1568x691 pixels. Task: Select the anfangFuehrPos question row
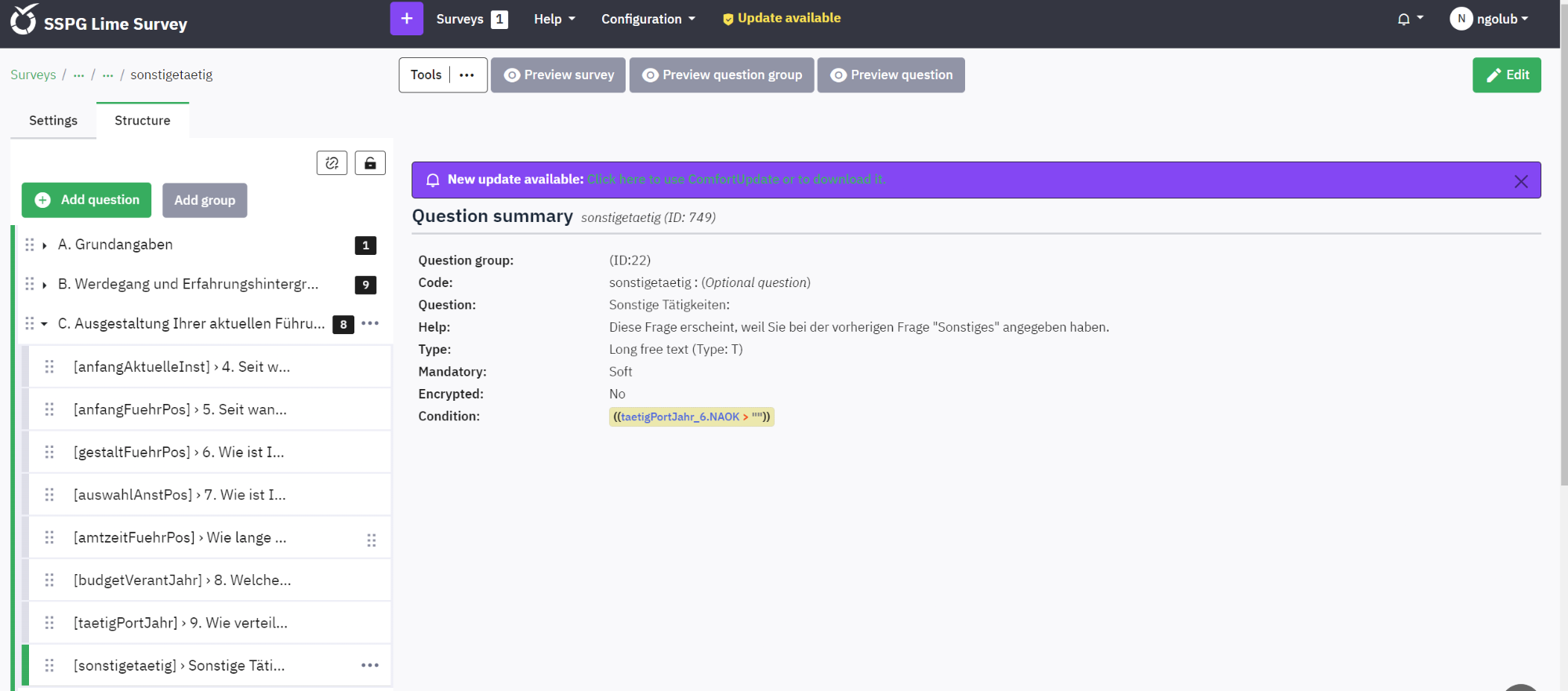tap(209, 409)
